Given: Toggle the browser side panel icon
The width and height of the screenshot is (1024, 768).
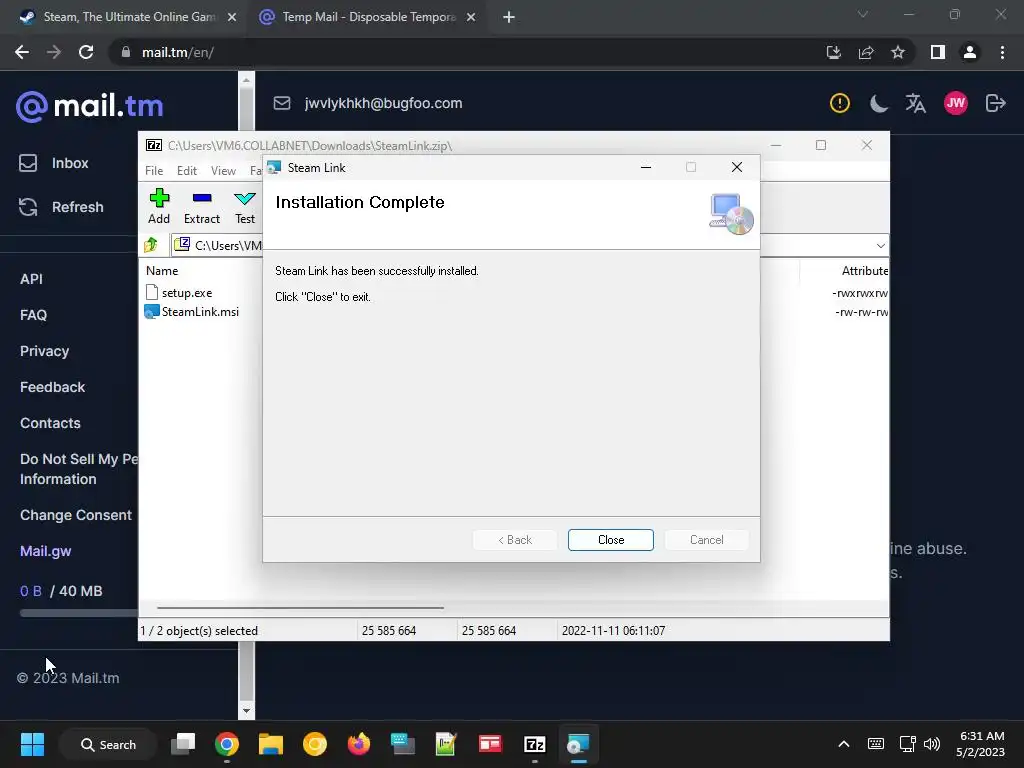Looking at the screenshot, I should point(938,52).
